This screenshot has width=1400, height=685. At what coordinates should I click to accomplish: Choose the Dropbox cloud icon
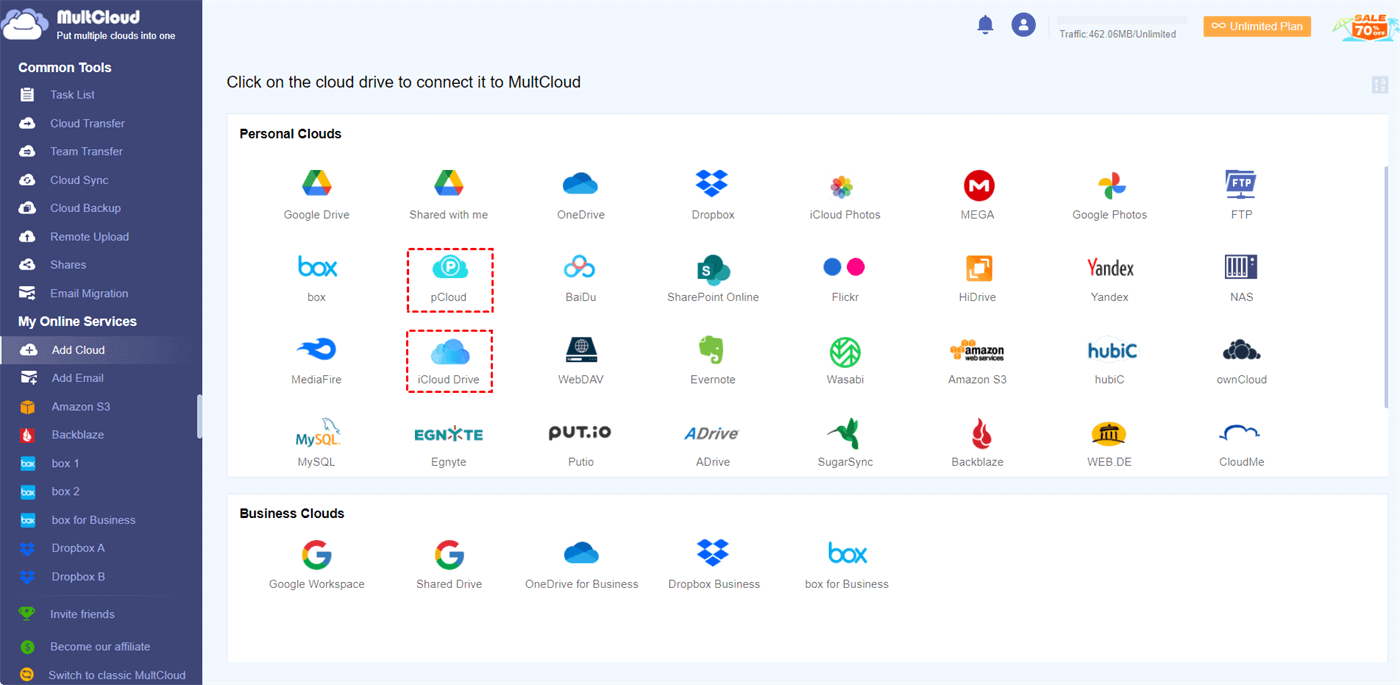click(713, 184)
